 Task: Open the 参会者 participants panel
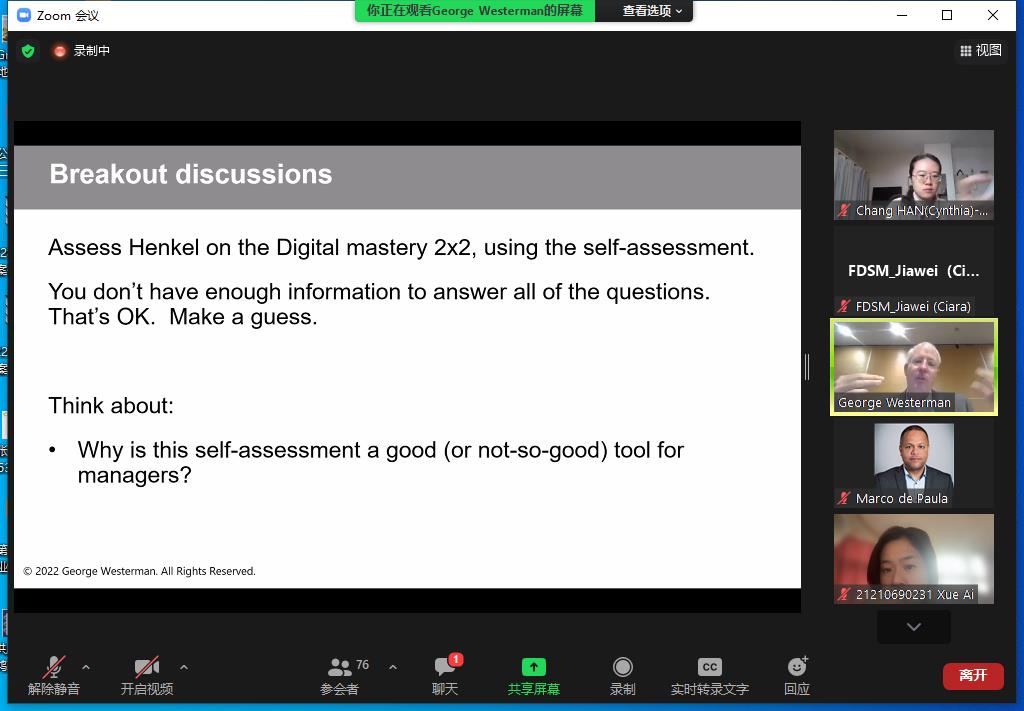[340, 676]
